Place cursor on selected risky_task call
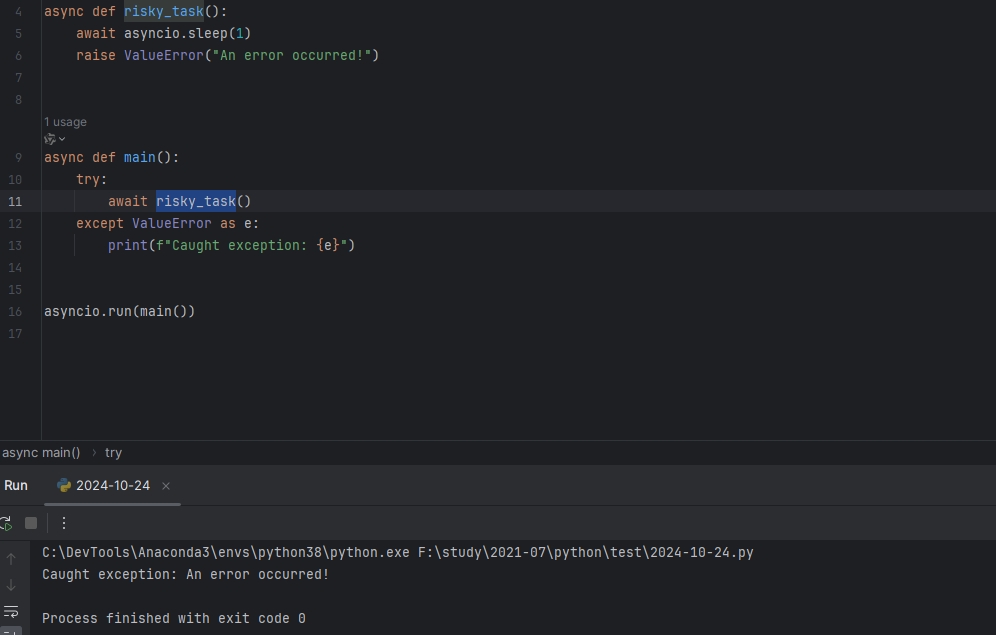 (x=195, y=201)
